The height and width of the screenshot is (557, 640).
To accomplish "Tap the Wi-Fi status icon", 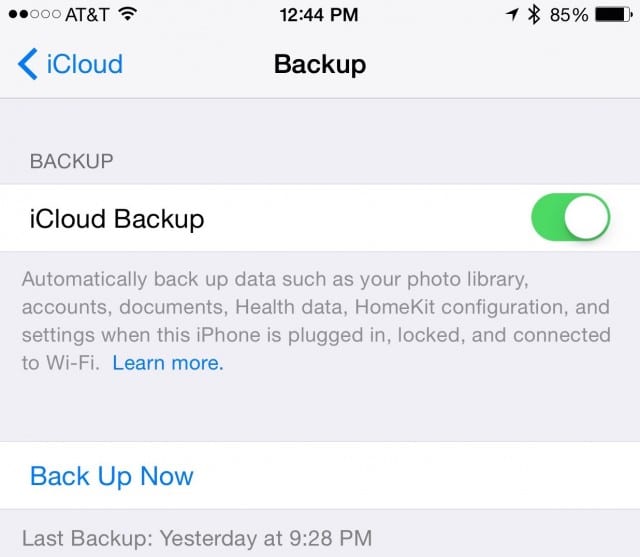I will (x=128, y=15).
